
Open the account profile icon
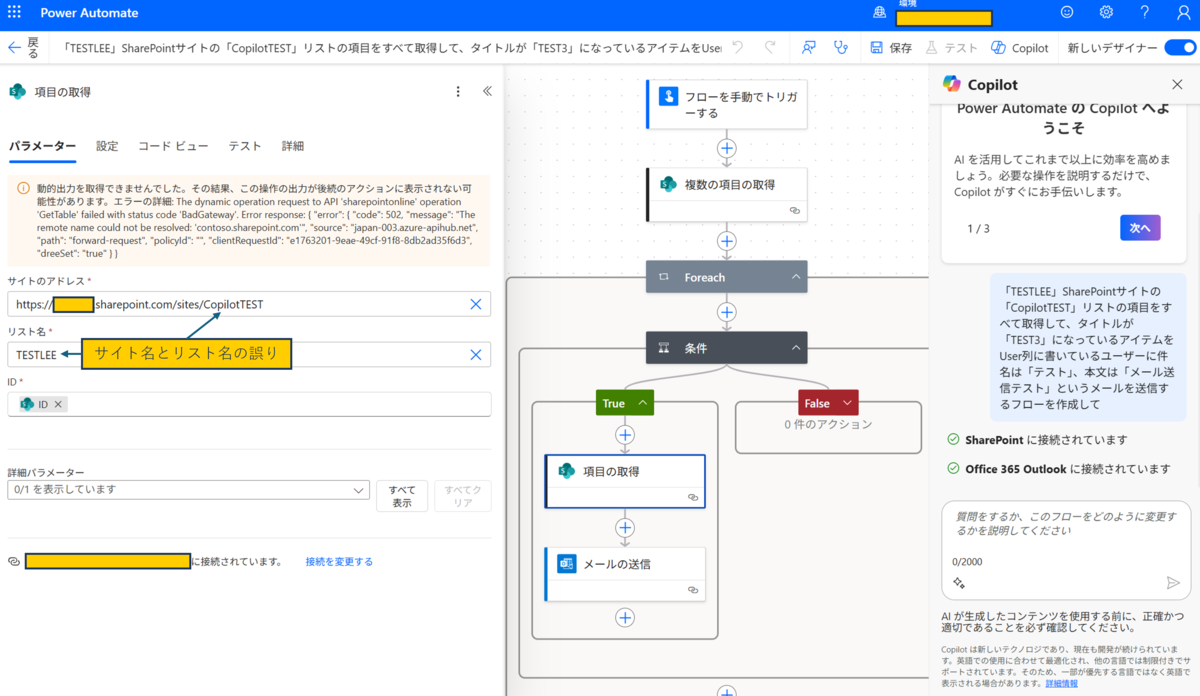[1183, 13]
